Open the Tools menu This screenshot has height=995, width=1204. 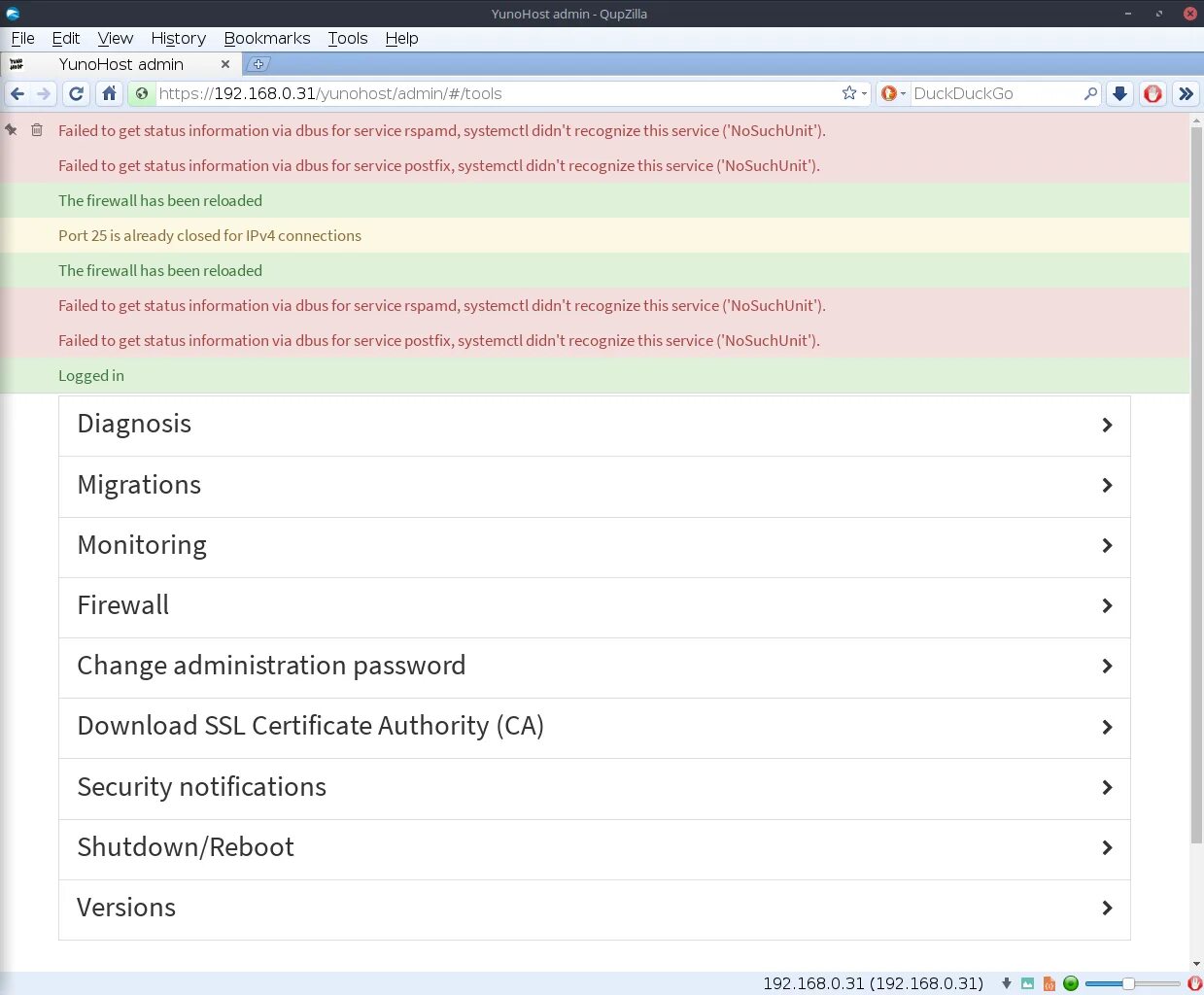pyautogui.click(x=348, y=38)
